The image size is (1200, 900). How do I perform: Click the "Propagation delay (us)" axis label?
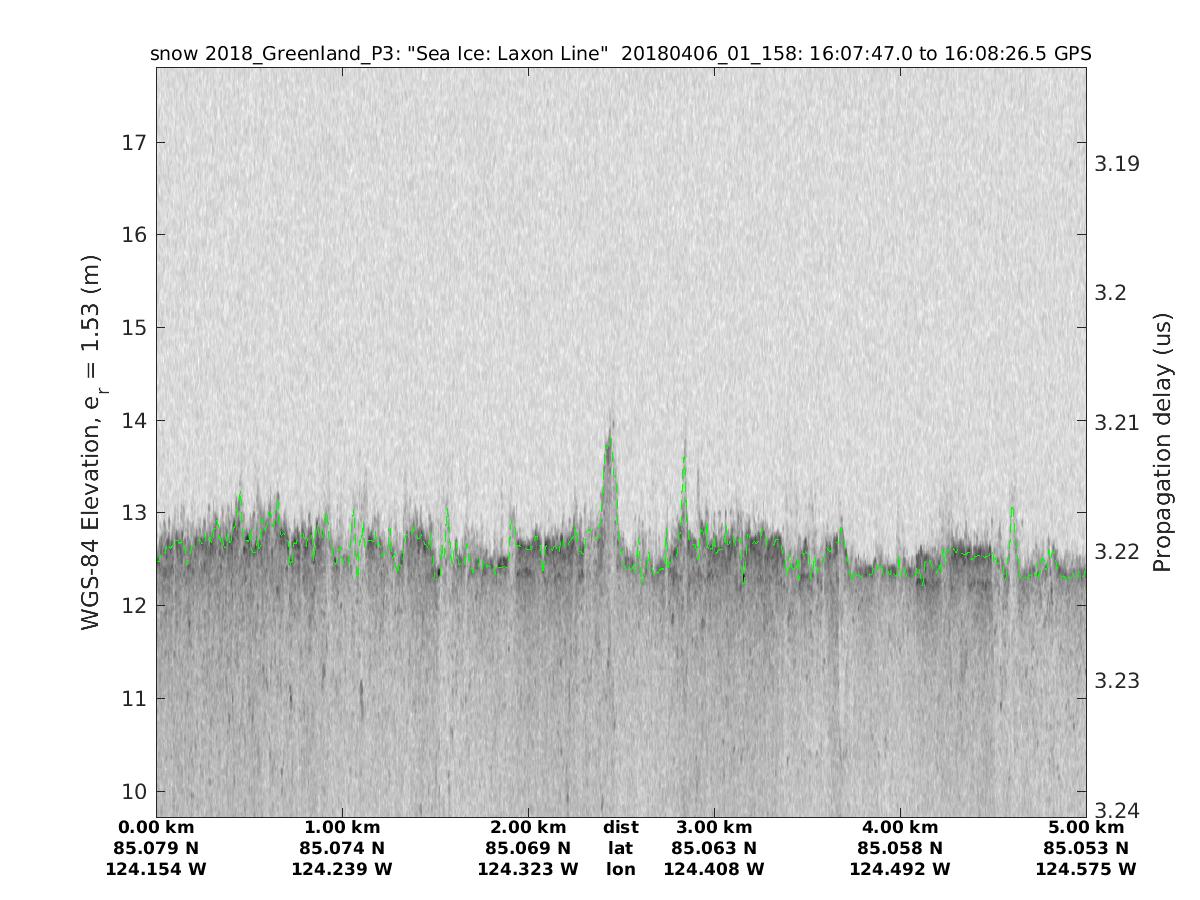point(1161,442)
